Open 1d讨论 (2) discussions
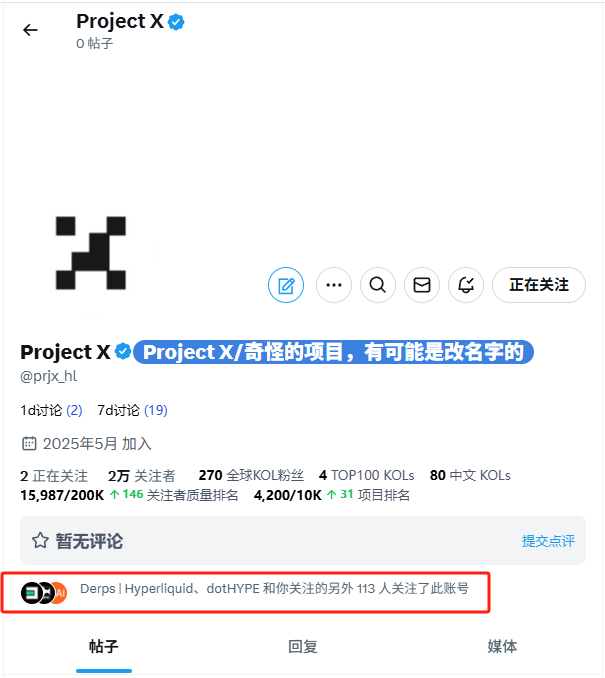605x678 pixels. (51, 410)
